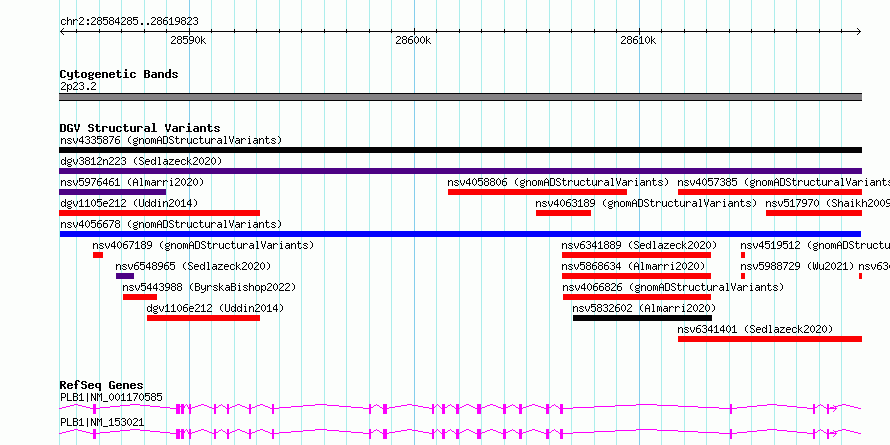The height and width of the screenshot is (445, 890).
Task: Click the nsv4067189 gnomAD text label
Action: coord(203,245)
